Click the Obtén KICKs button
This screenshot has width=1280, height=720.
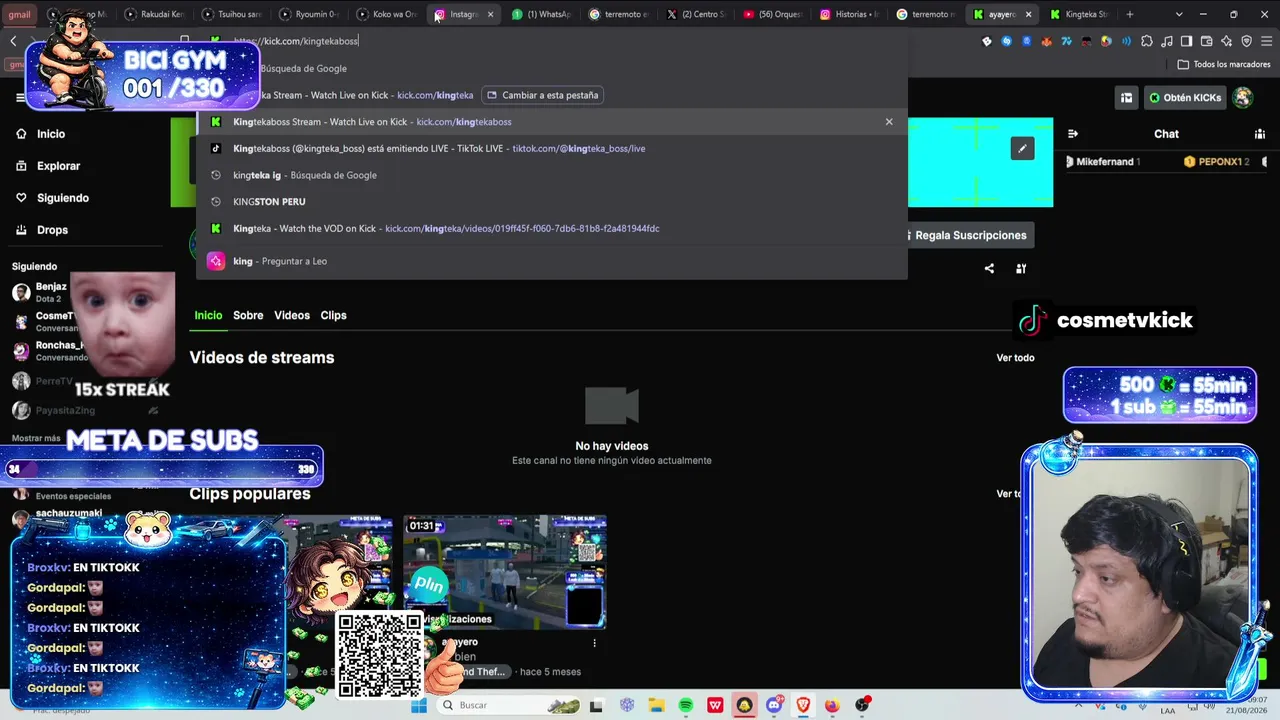click(x=1185, y=98)
